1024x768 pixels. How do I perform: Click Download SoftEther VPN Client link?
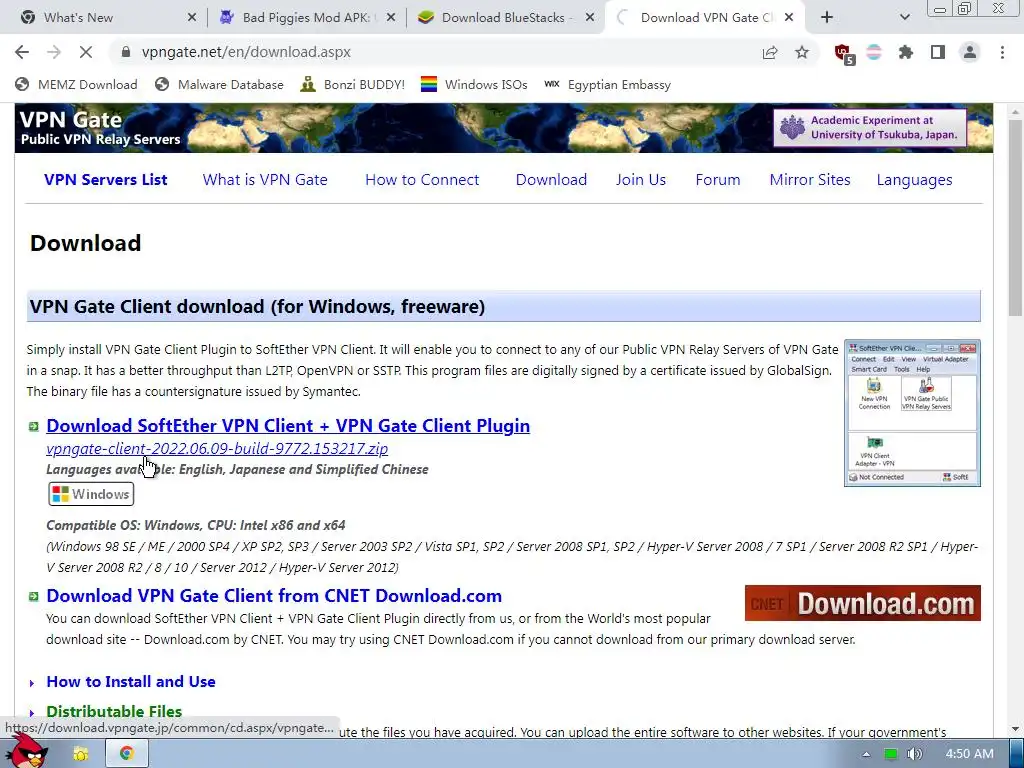[288, 426]
